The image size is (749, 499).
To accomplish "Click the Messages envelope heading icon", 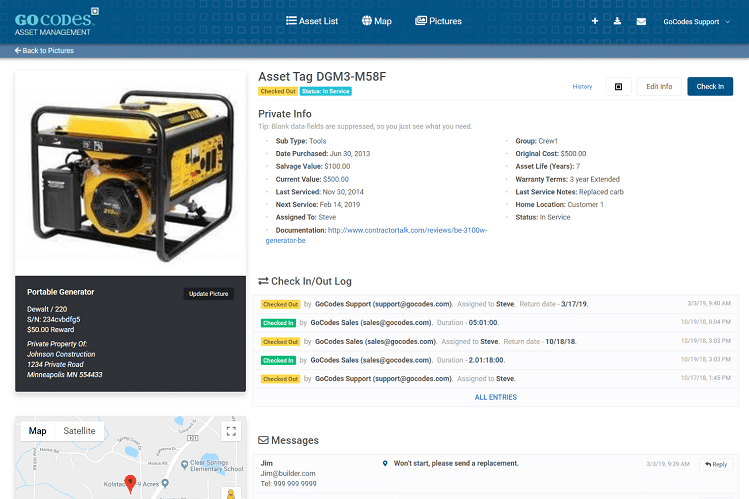I will [263, 440].
